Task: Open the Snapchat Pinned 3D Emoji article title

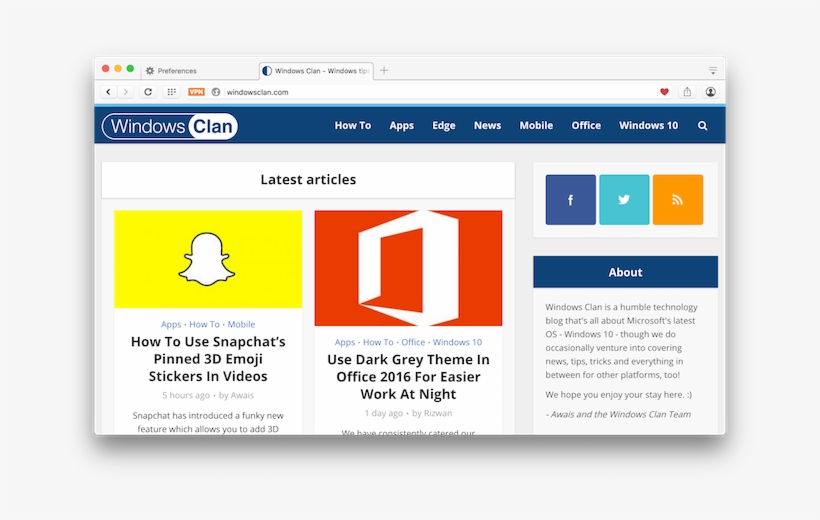Action: pos(208,359)
